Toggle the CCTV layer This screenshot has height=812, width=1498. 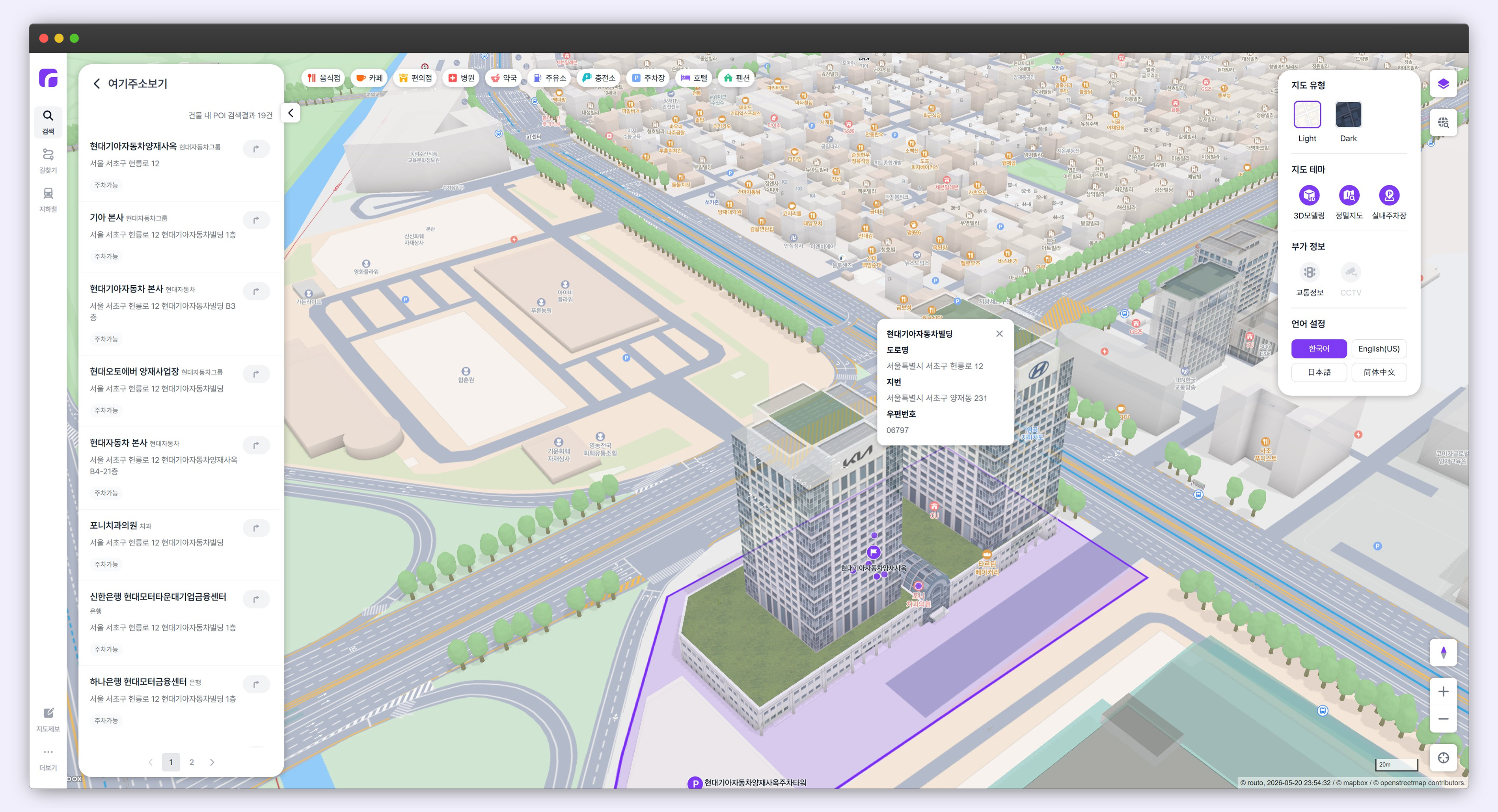[x=1350, y=280]
